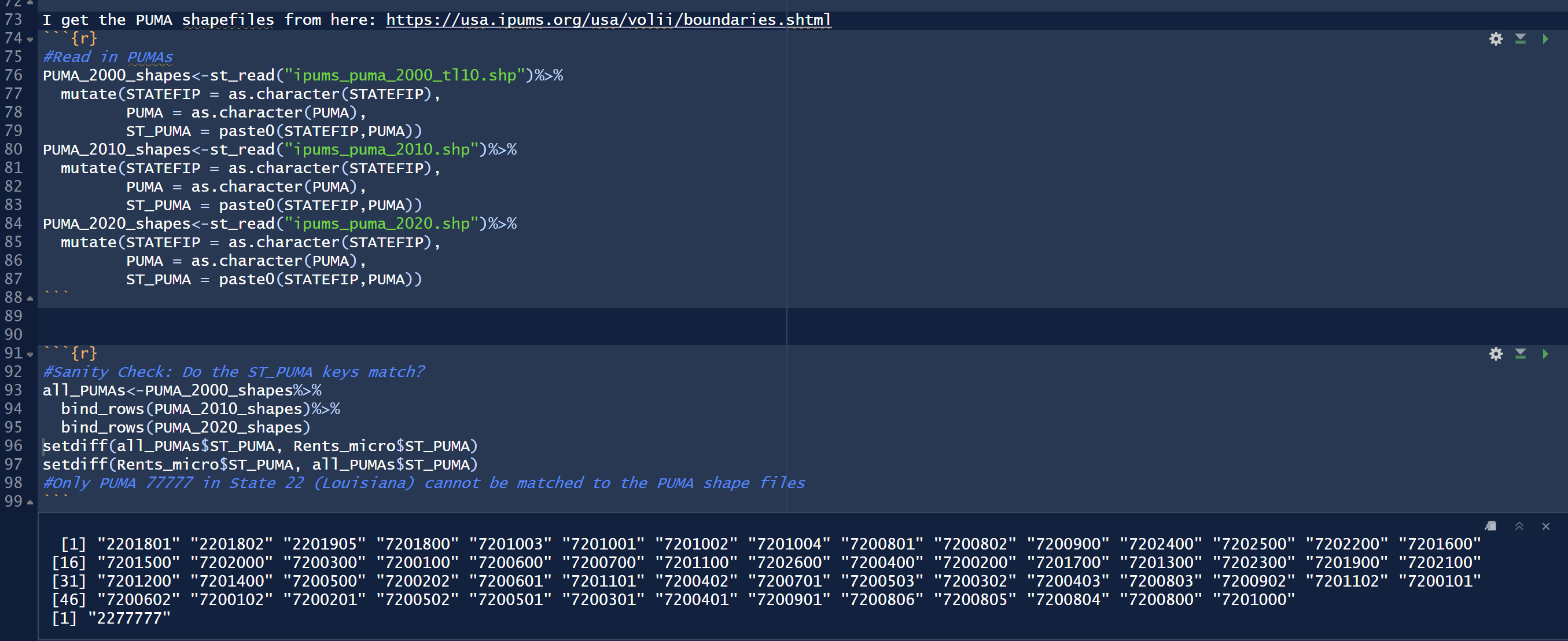Clear the chunk output with X icon
This screenshot has width=1568, height=641.
click(1545, 526)
